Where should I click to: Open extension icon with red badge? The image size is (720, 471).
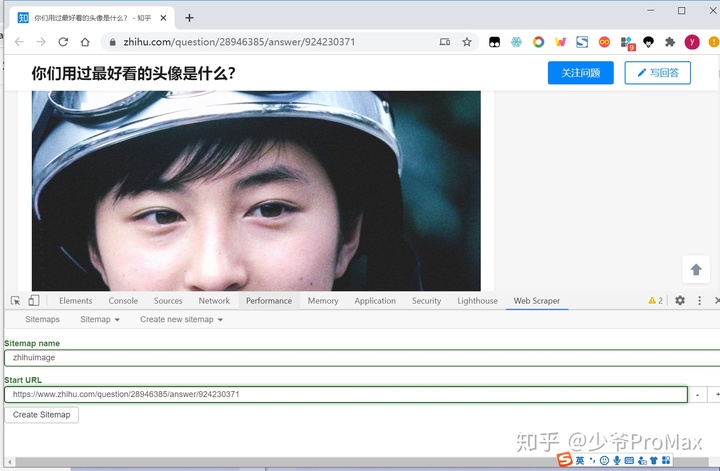(627, 43)
